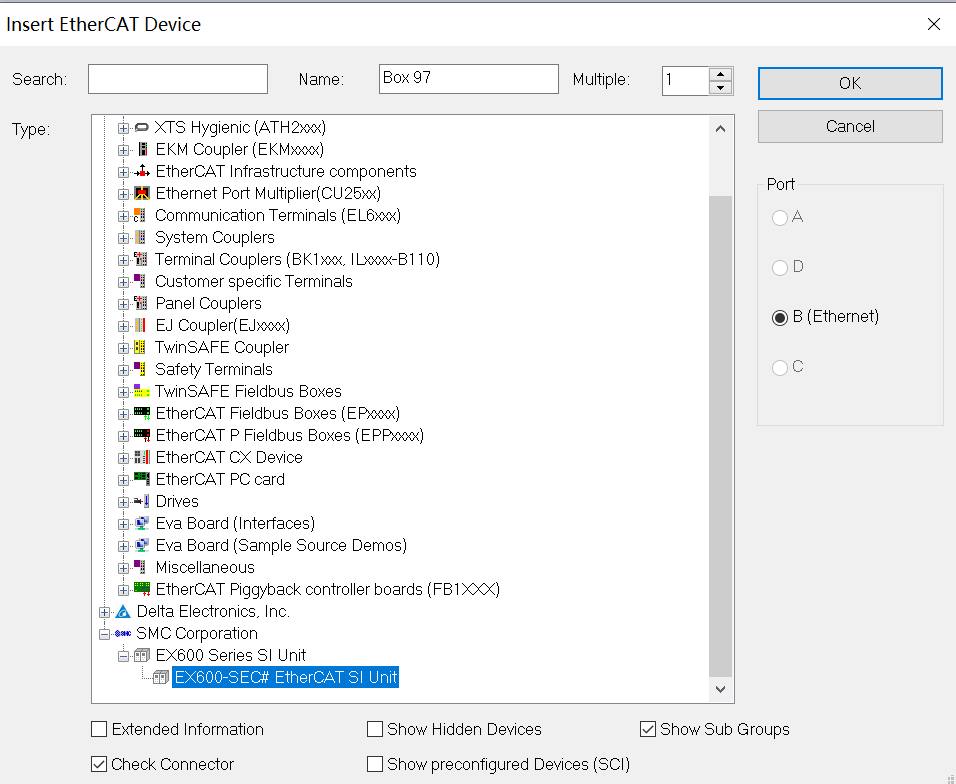Click the Ethernet Port Multiplier icon
956x784 pixels.
(142, 193)
